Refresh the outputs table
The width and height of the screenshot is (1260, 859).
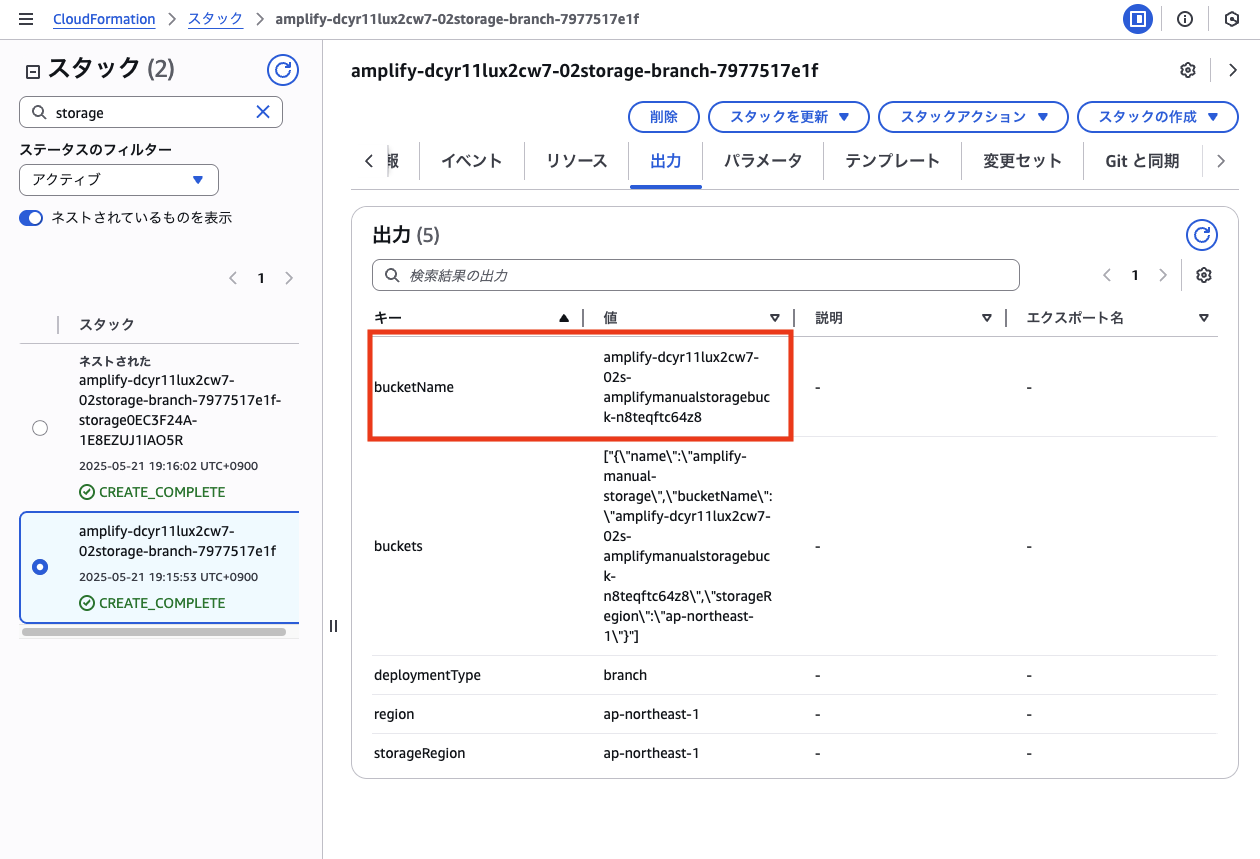(1202, 235)
